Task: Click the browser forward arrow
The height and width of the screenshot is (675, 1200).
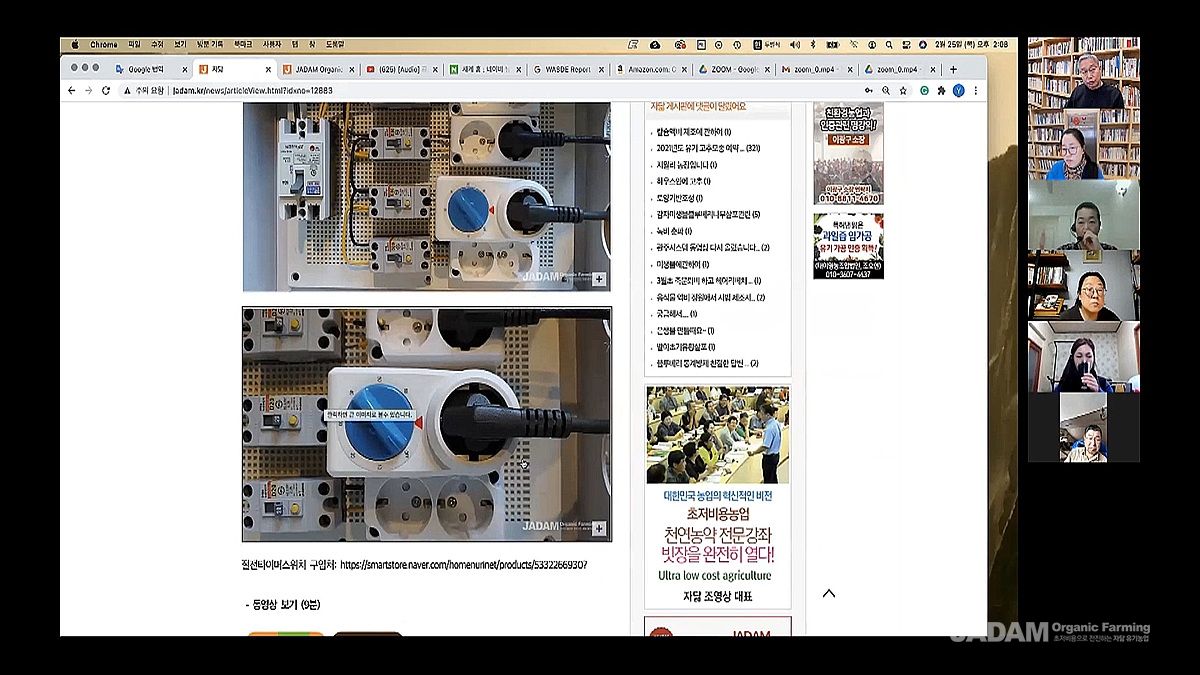Action: (x=88, y=90)
